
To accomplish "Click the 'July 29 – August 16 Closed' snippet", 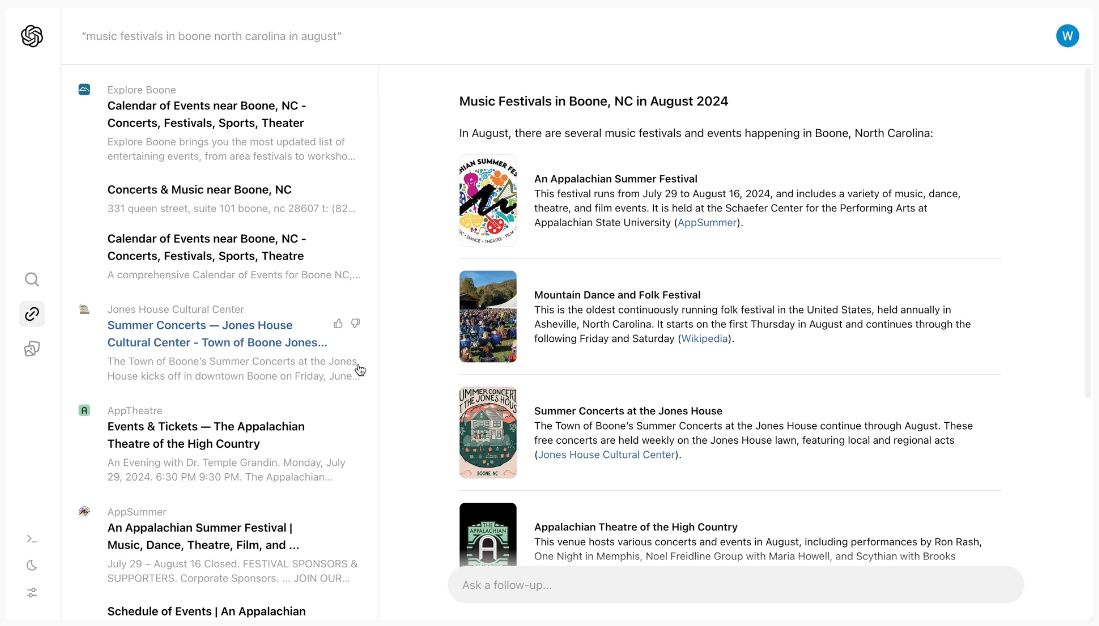I will tap(233, 571).
